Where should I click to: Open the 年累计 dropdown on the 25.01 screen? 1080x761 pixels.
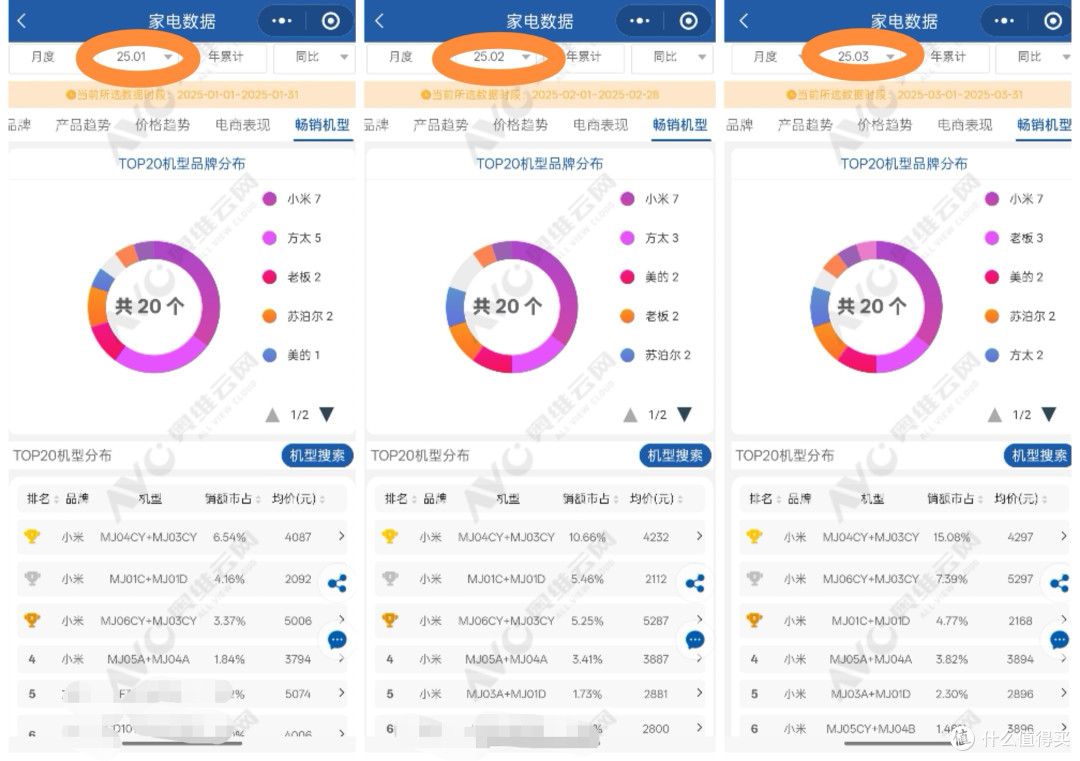click(x=227, y=56)
